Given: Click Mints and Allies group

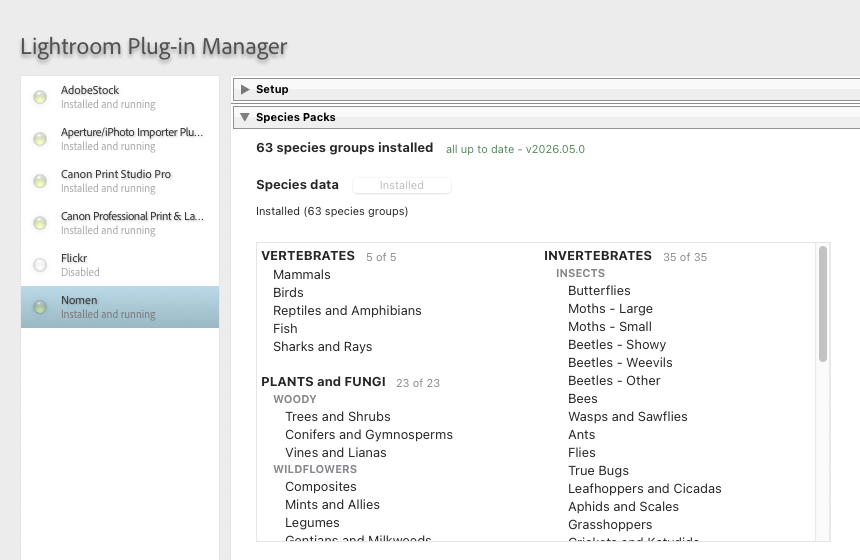Looking at the screenshot, I should click(332, 505).
